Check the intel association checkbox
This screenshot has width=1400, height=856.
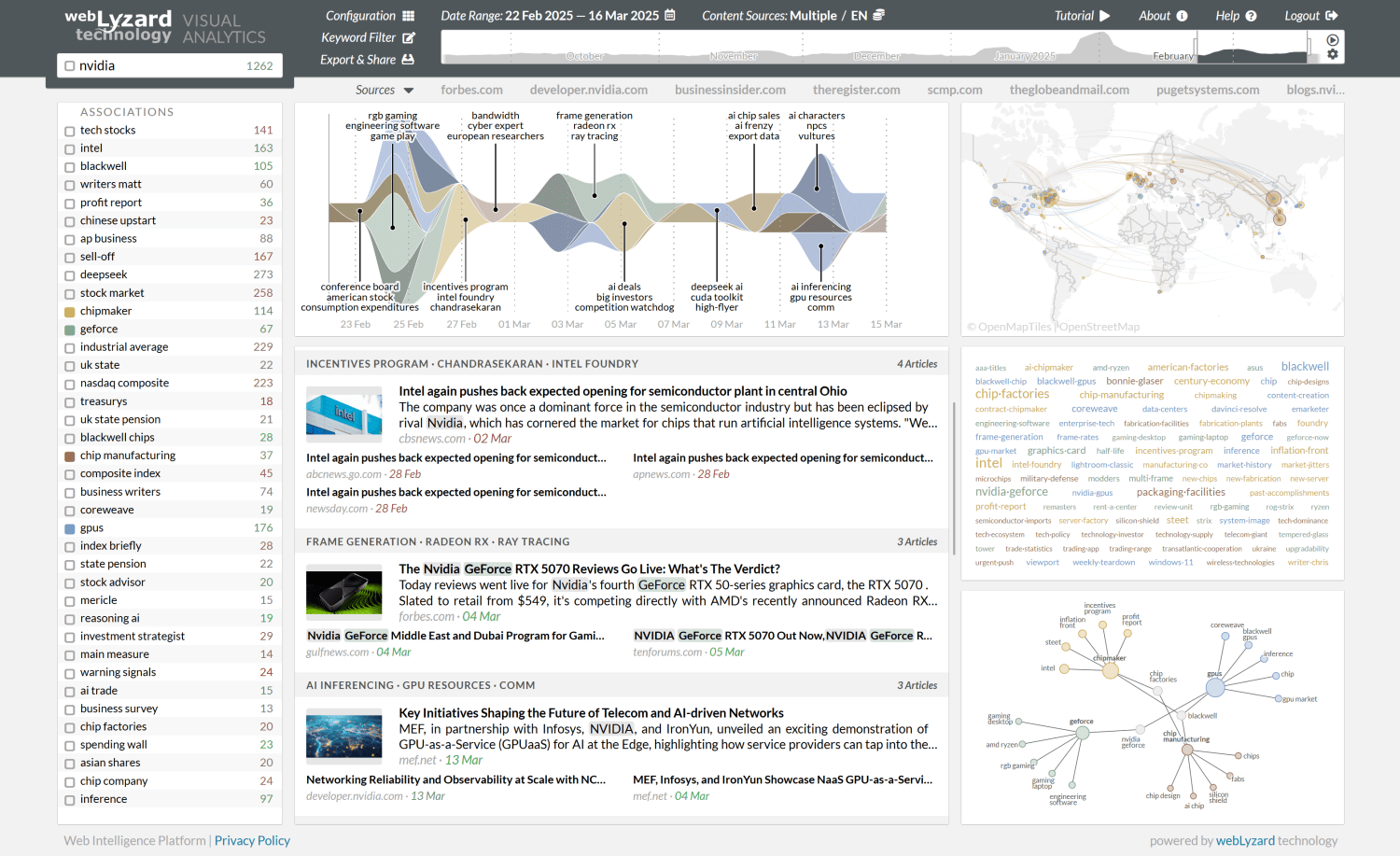[x=69, y=148]
